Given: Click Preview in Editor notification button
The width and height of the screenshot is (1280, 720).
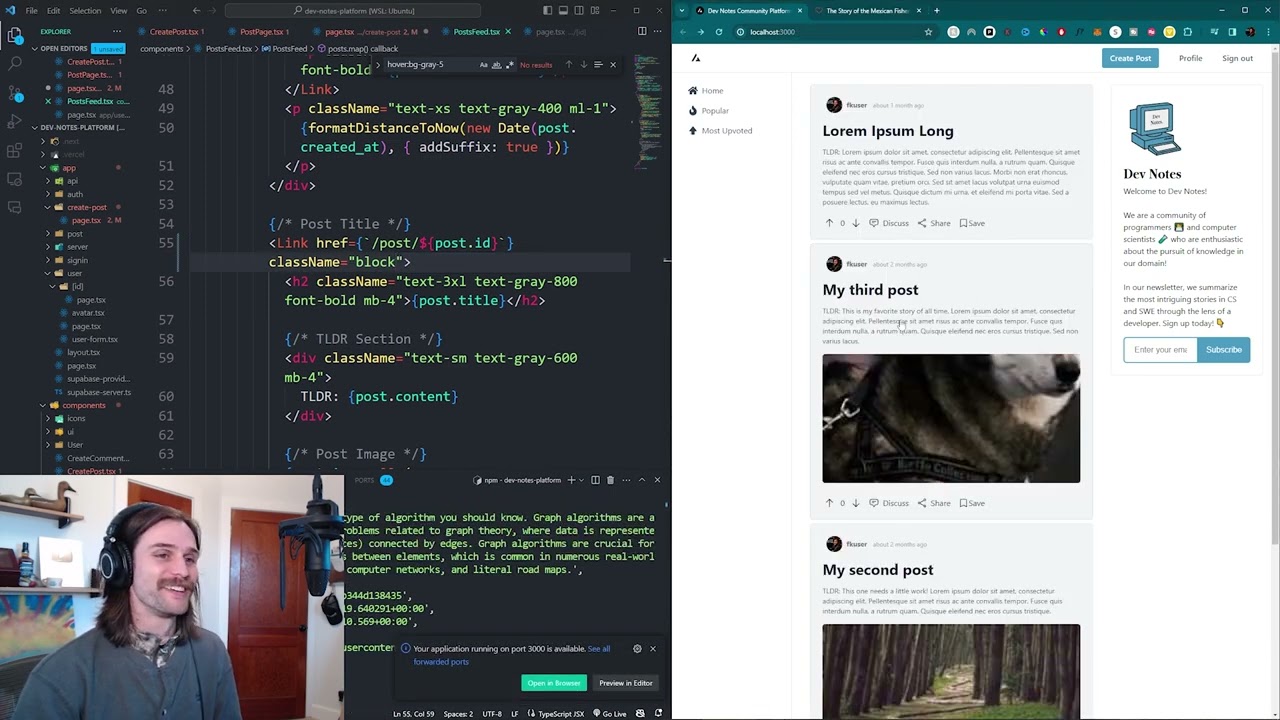Looking at the screenshot, I should tap(626, 683).
